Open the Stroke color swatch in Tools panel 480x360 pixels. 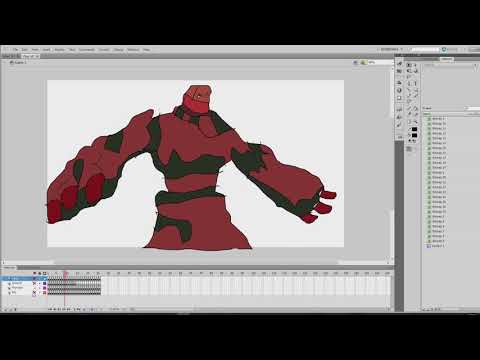click(x=414, y=129)
